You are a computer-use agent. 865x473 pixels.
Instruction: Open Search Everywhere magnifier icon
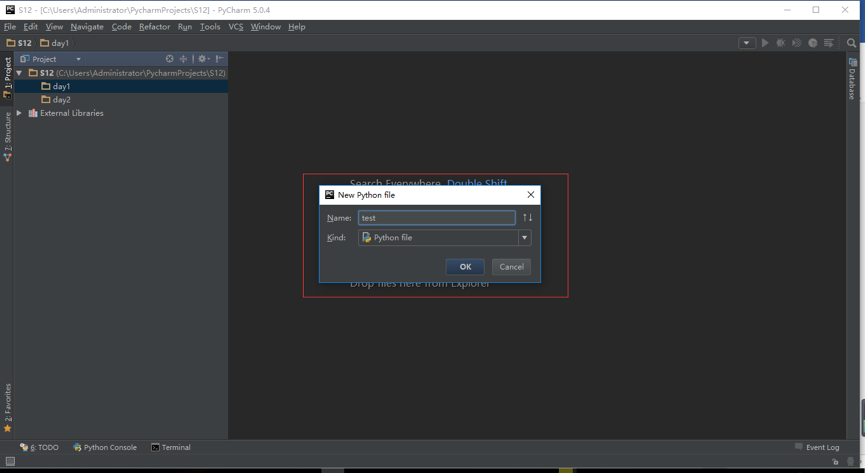point(851,42)
